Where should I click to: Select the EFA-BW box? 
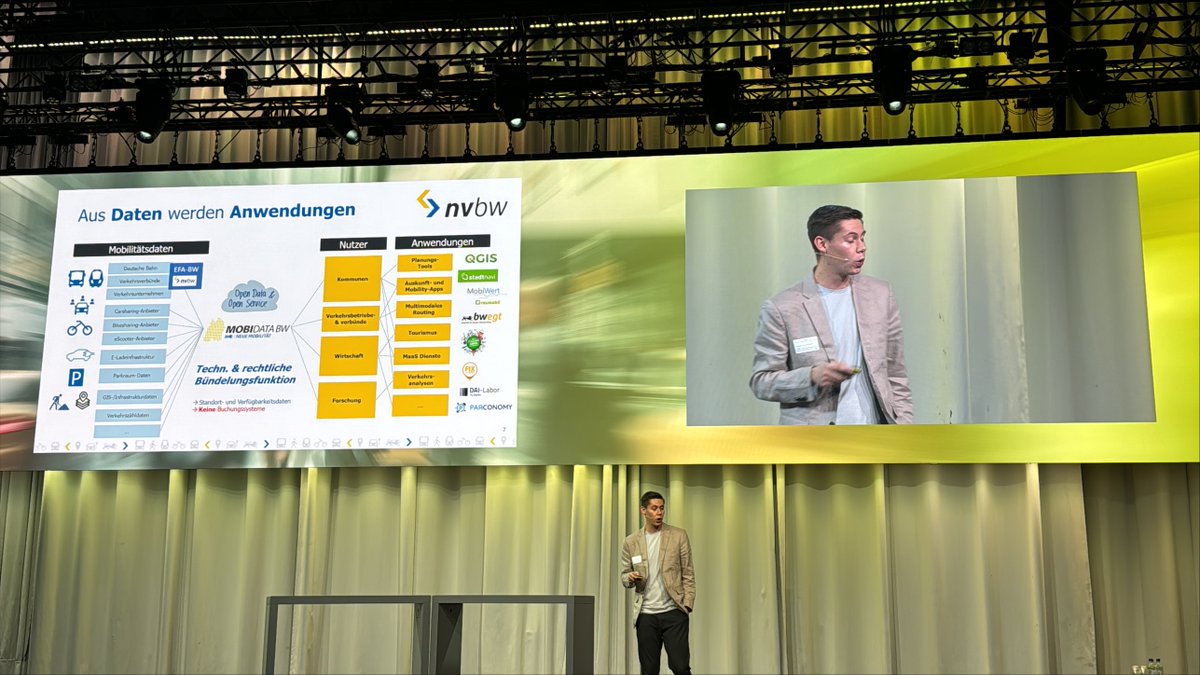tap(186, 275)
